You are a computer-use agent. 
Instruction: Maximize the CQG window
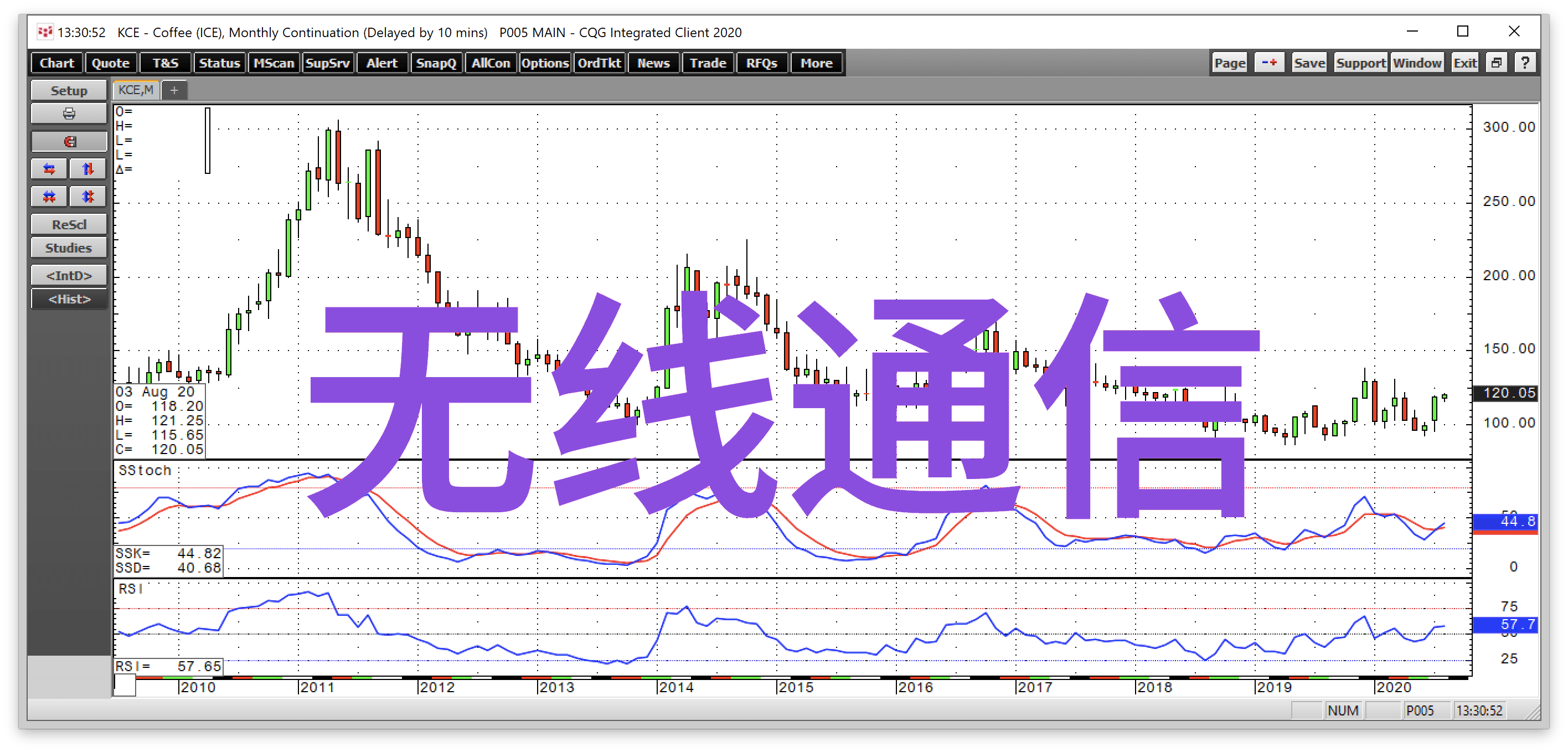(1463, 31)
